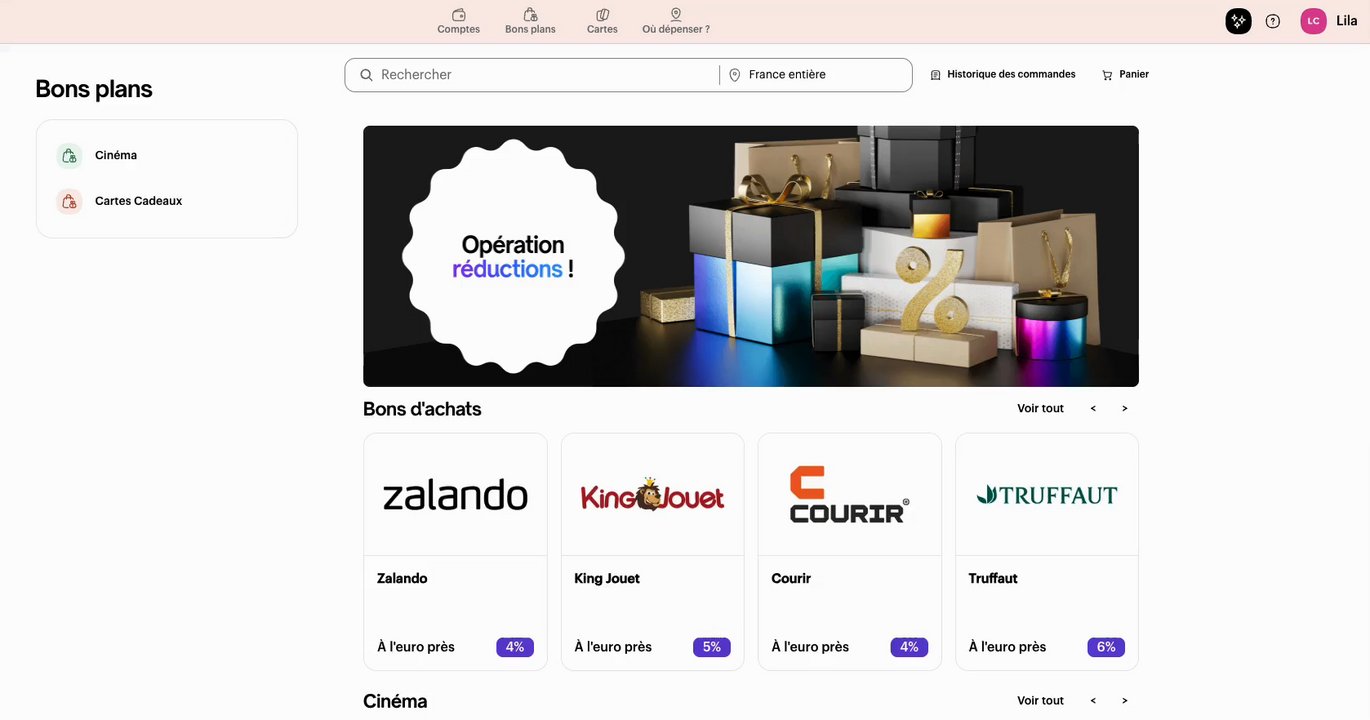The width and height of the screenshot is (1370, 720).
Task: Click the LC profile avatar
Action: pos(1313,21)
